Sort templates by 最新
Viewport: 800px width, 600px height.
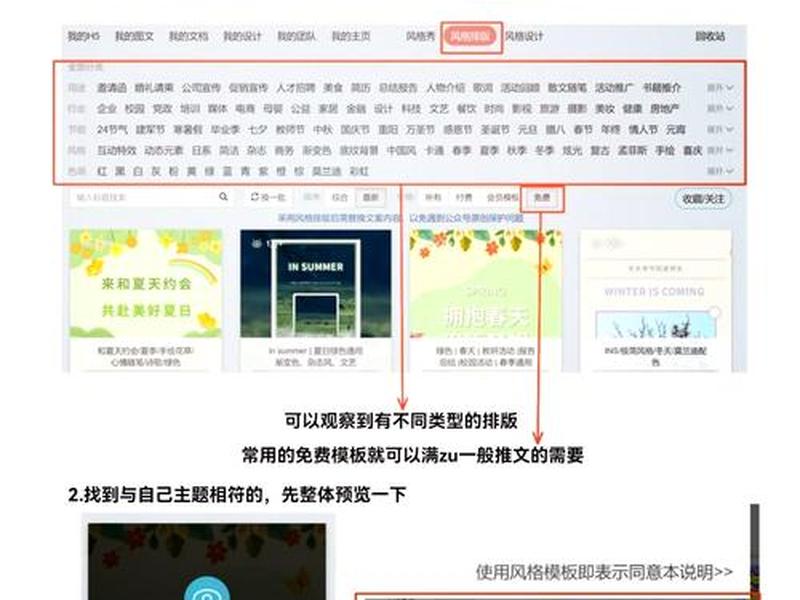coord(370,197)
